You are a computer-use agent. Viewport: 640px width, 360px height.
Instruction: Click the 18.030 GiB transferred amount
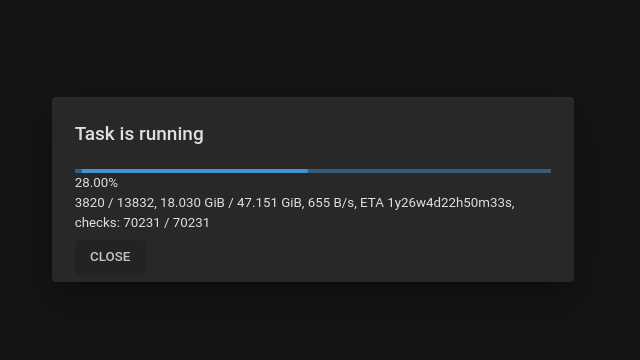[192, 202]
